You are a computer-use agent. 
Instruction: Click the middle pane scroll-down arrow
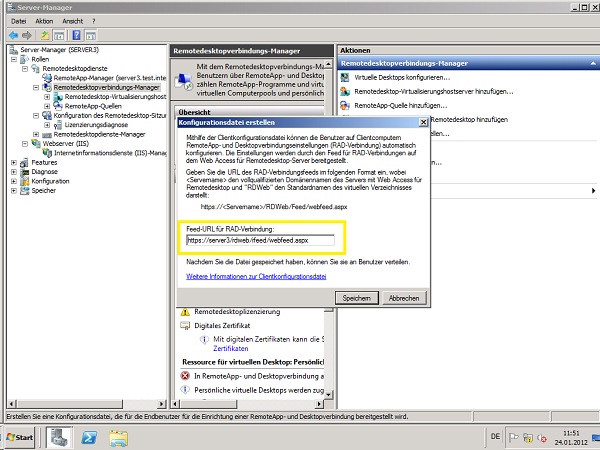[x=329, y=394]
